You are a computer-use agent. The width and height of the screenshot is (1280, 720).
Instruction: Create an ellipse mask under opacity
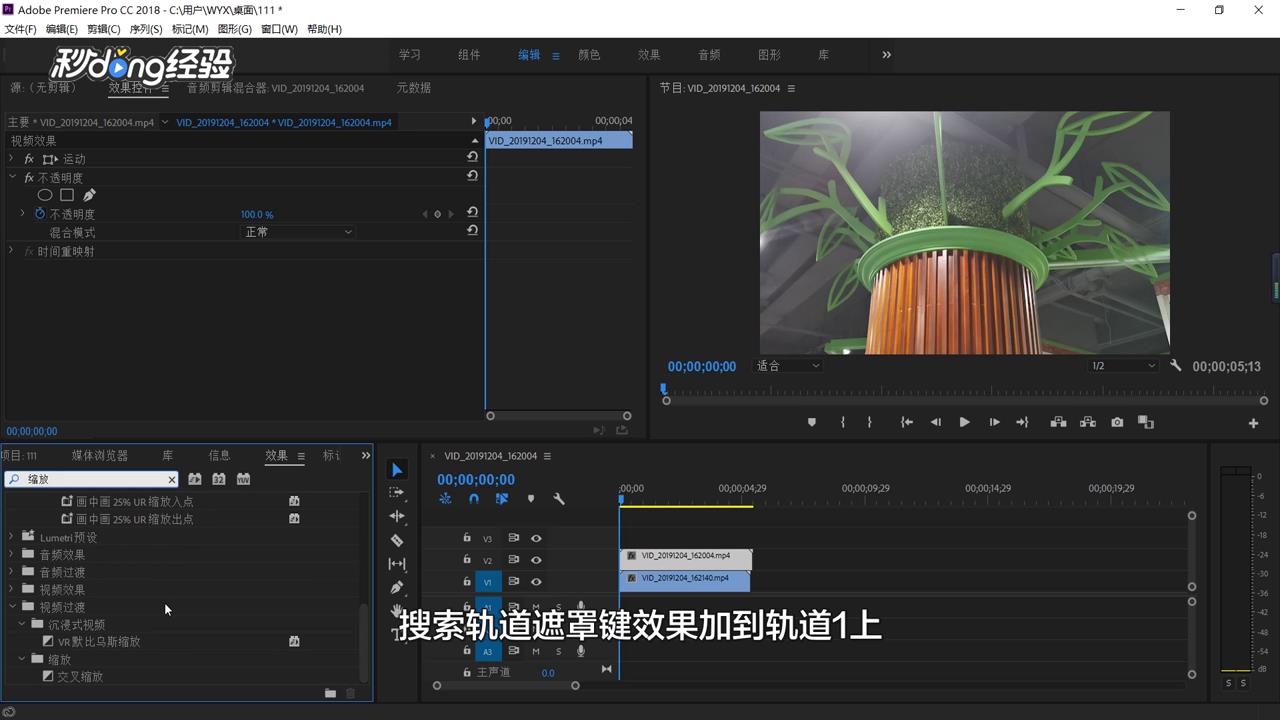[45, 195]
